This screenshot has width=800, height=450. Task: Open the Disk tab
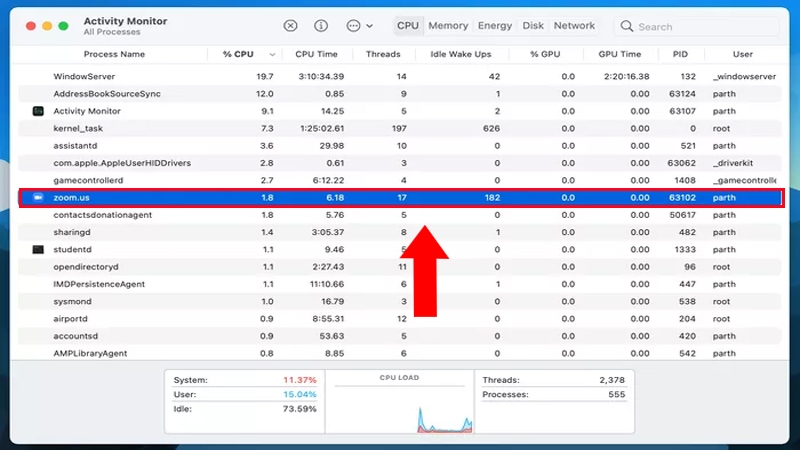point(534,26)
